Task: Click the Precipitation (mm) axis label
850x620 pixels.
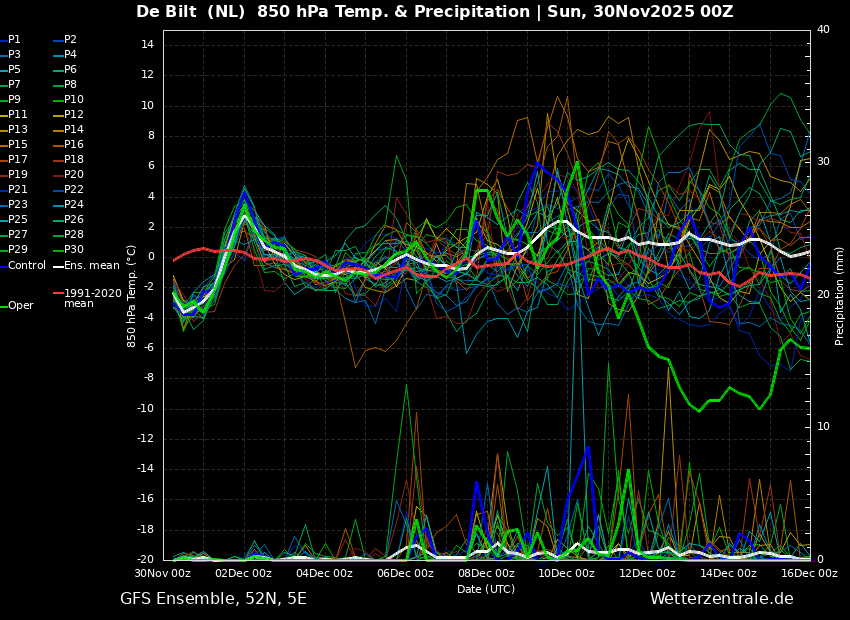Action: 840,296
